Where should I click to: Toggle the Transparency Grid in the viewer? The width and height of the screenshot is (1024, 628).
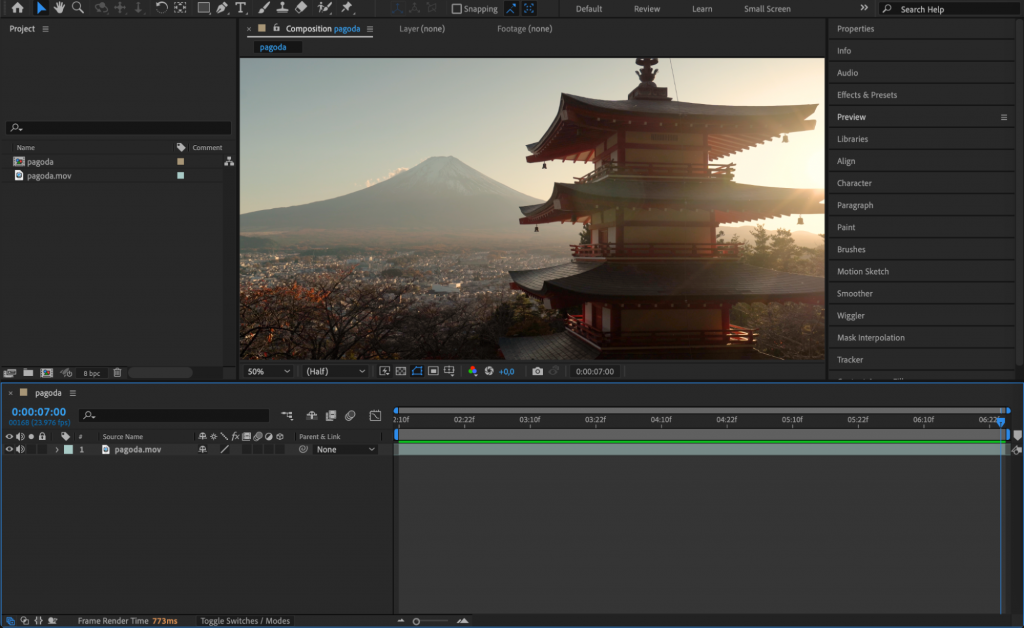(399, 370)
